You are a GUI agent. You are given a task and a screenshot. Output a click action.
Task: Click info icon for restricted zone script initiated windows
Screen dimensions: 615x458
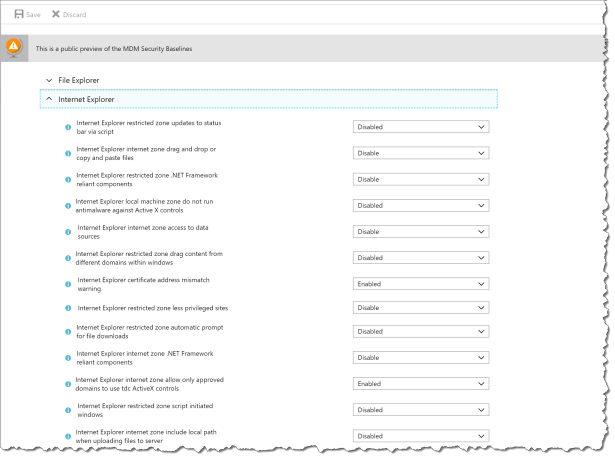click(68, 410)
